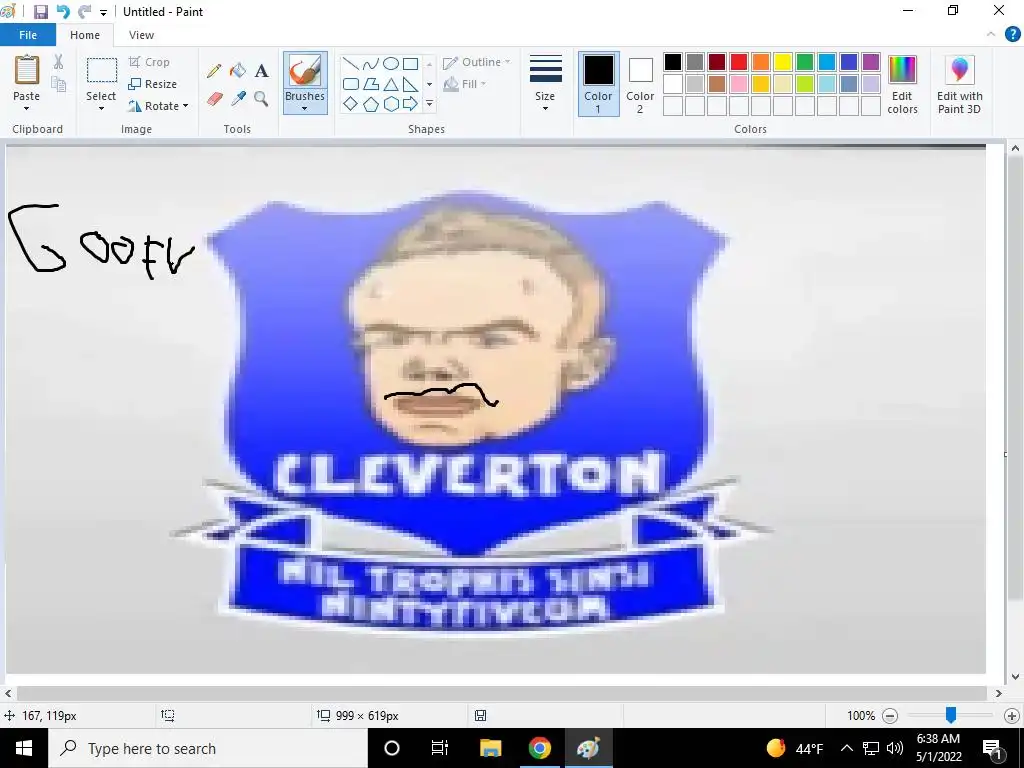Open Chrome from the taskbar
1024x768 pixels.
click(539, 748)
